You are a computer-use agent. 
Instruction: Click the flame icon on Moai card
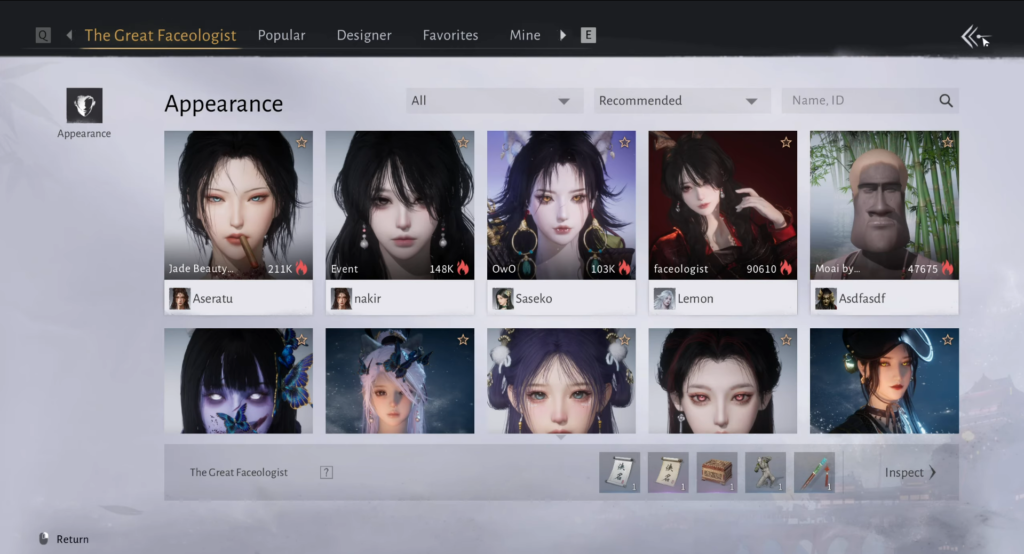point(947,268)
